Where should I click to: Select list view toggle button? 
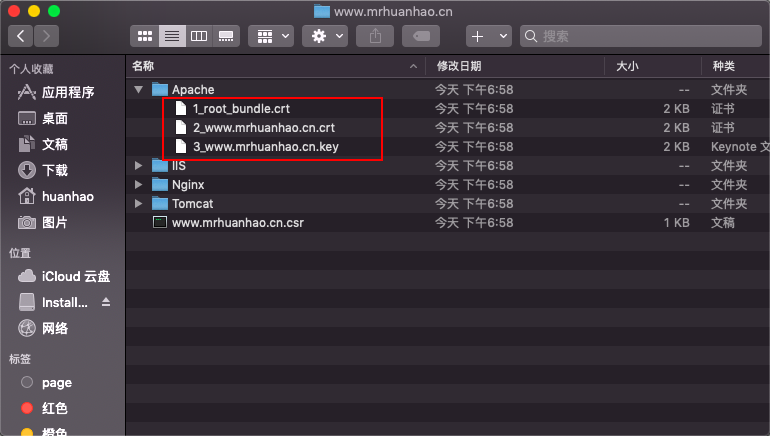click(172, 36)
